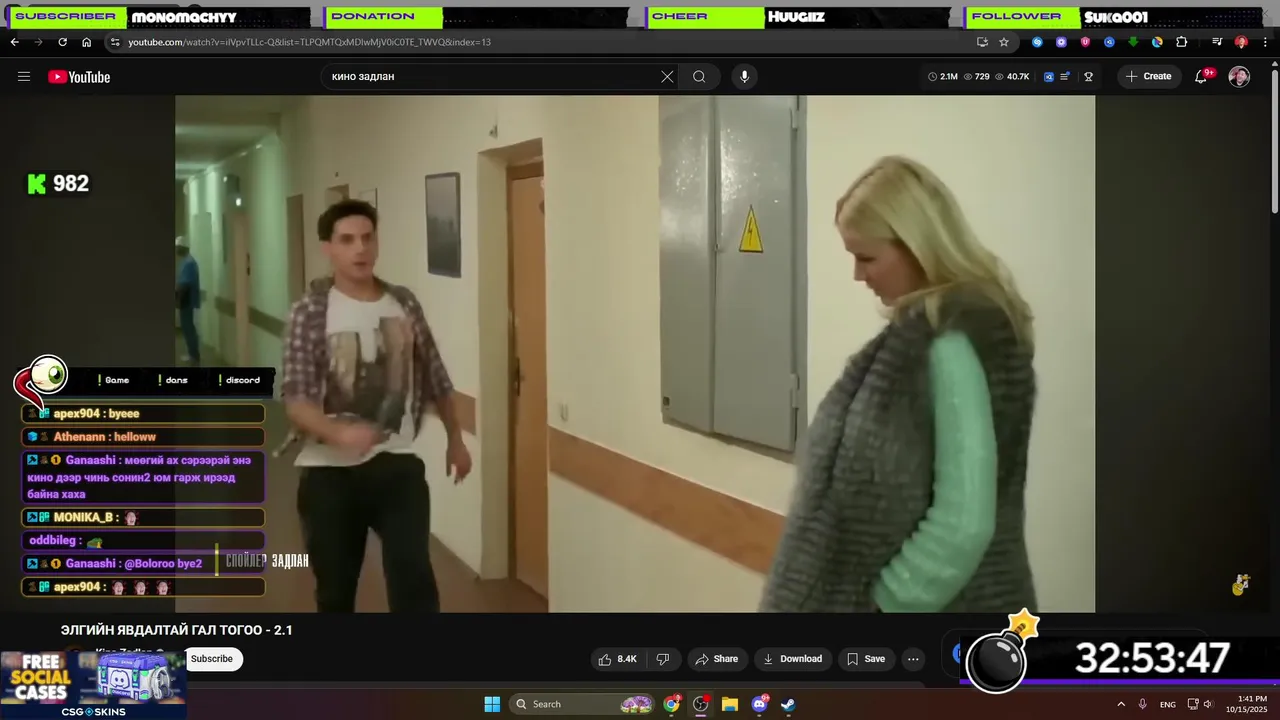The height and width of the screenshot is (720, 1280).
Task: Go to the YouTube home logo
Action: click(79, 77)
